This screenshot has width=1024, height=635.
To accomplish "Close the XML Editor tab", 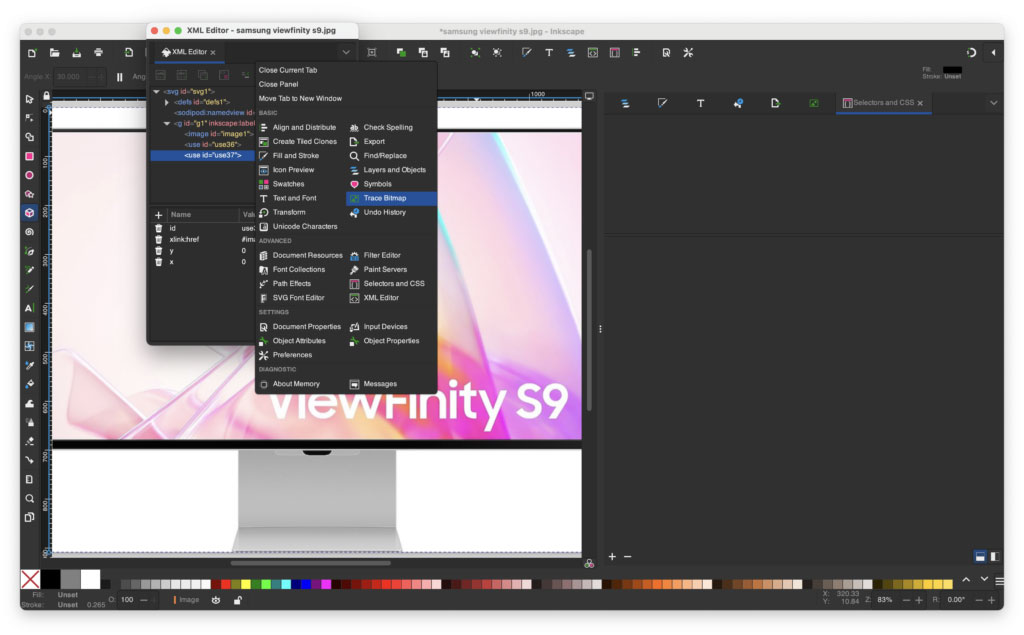I will tap(213, 53).
